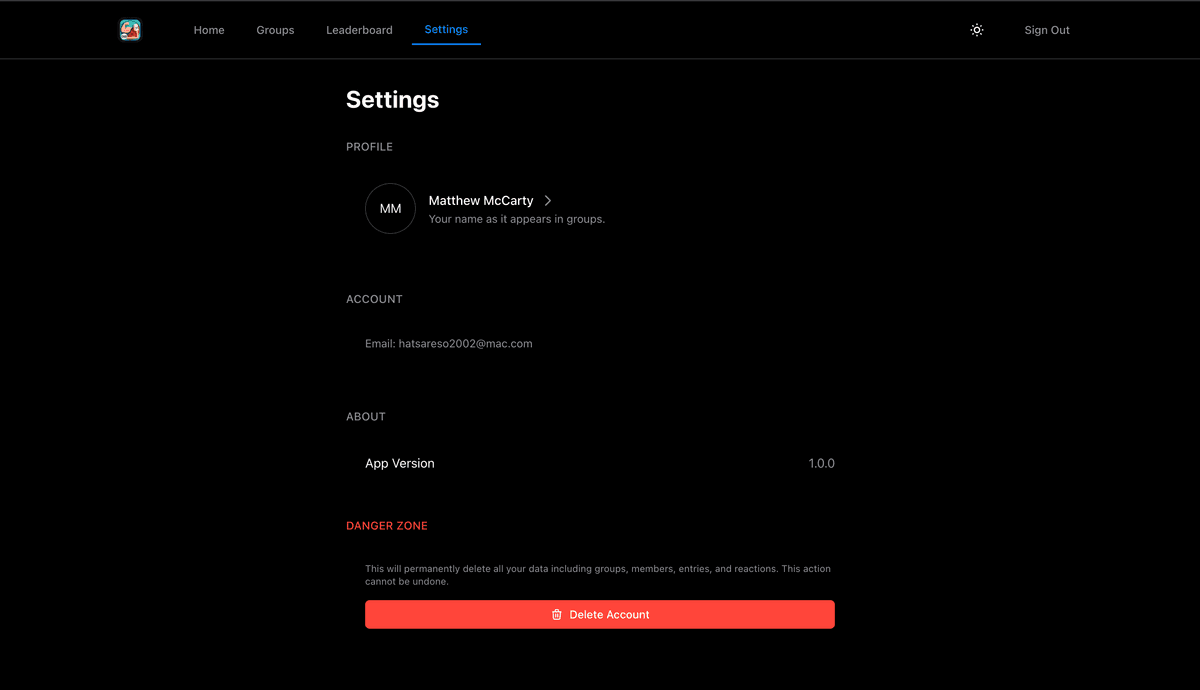Click the email hatsareso2002@mac.com
1200x690 pixels.
point(448,343)
